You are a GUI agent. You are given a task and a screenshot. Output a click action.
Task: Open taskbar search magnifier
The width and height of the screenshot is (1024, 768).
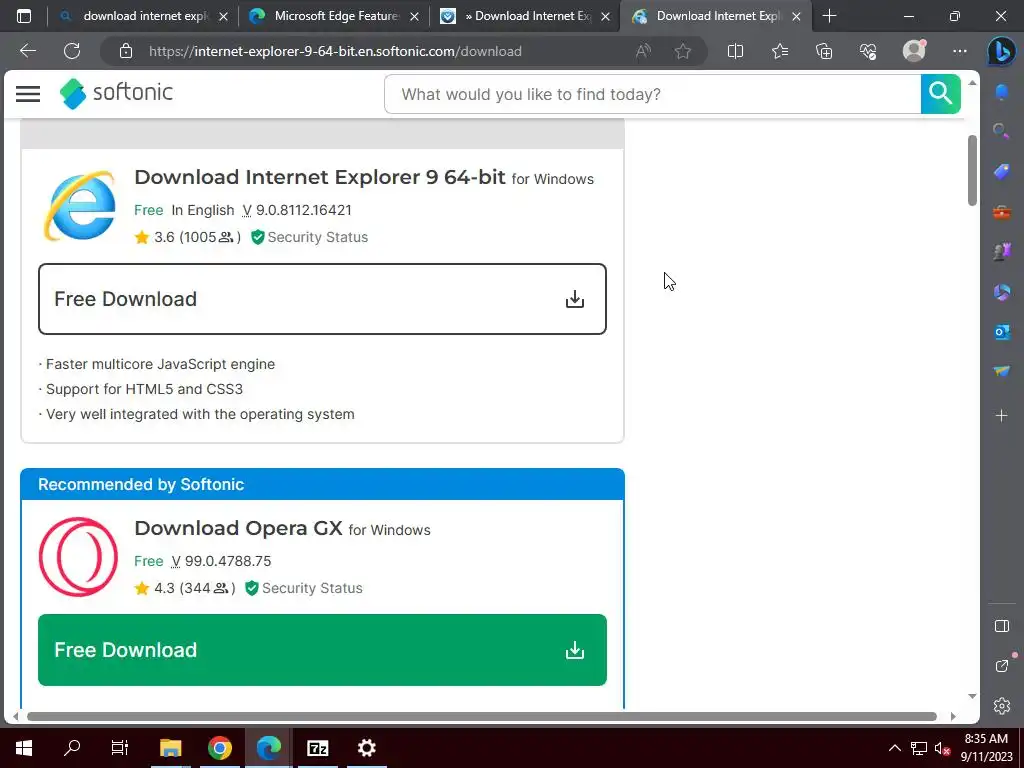(72, 748)
